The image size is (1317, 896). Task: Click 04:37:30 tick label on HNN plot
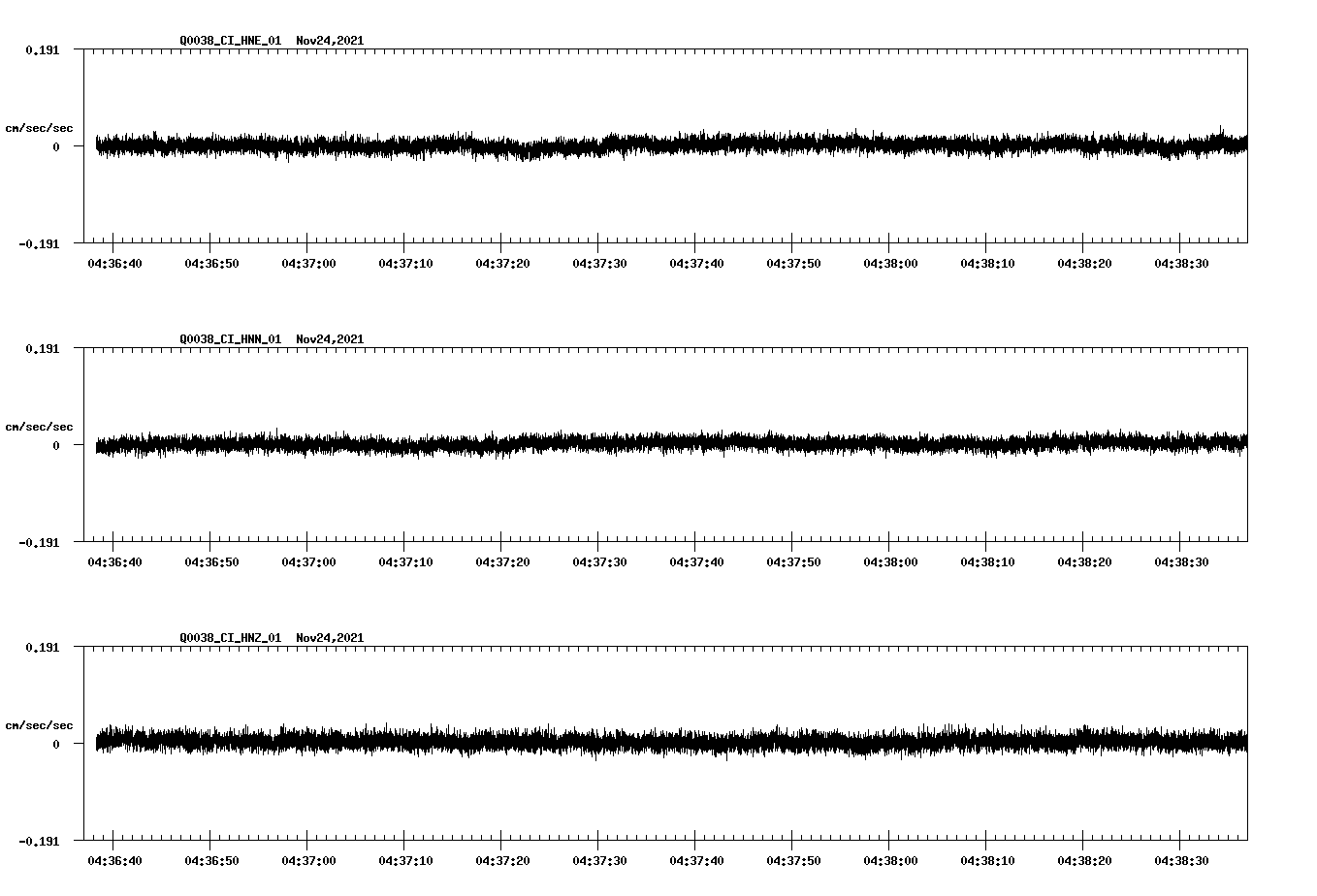pyautogui.click(x=599, y=562)
